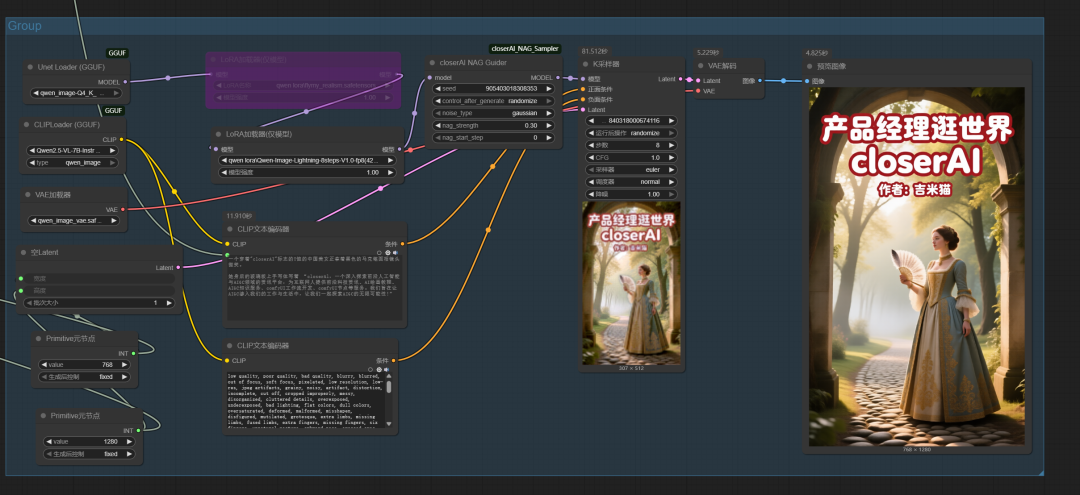This screenshot has width=1080, height=495.
Task: Click the nag_strength 0.30 slider field
Action: point(493,125)
